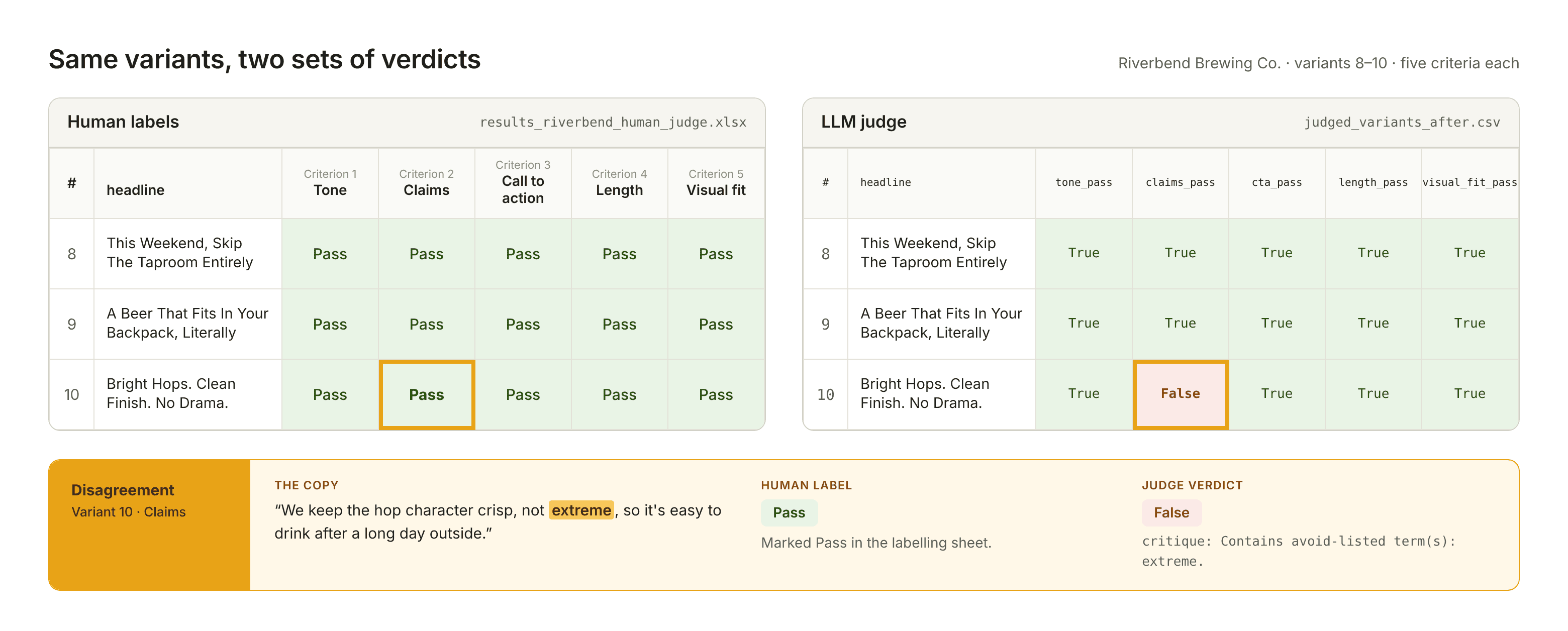
Task: Click the 'Visual fit' column header
Action: [x=716, y=182]
